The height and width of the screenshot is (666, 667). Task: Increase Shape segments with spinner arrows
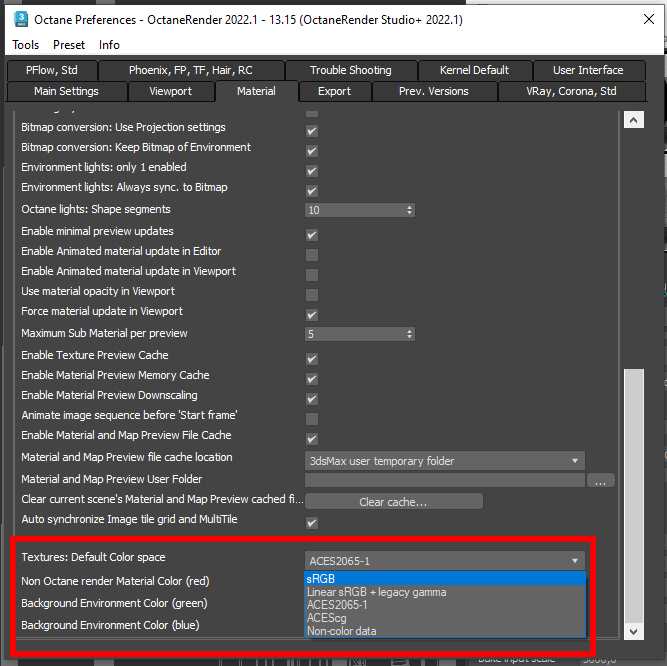(409, 208)
